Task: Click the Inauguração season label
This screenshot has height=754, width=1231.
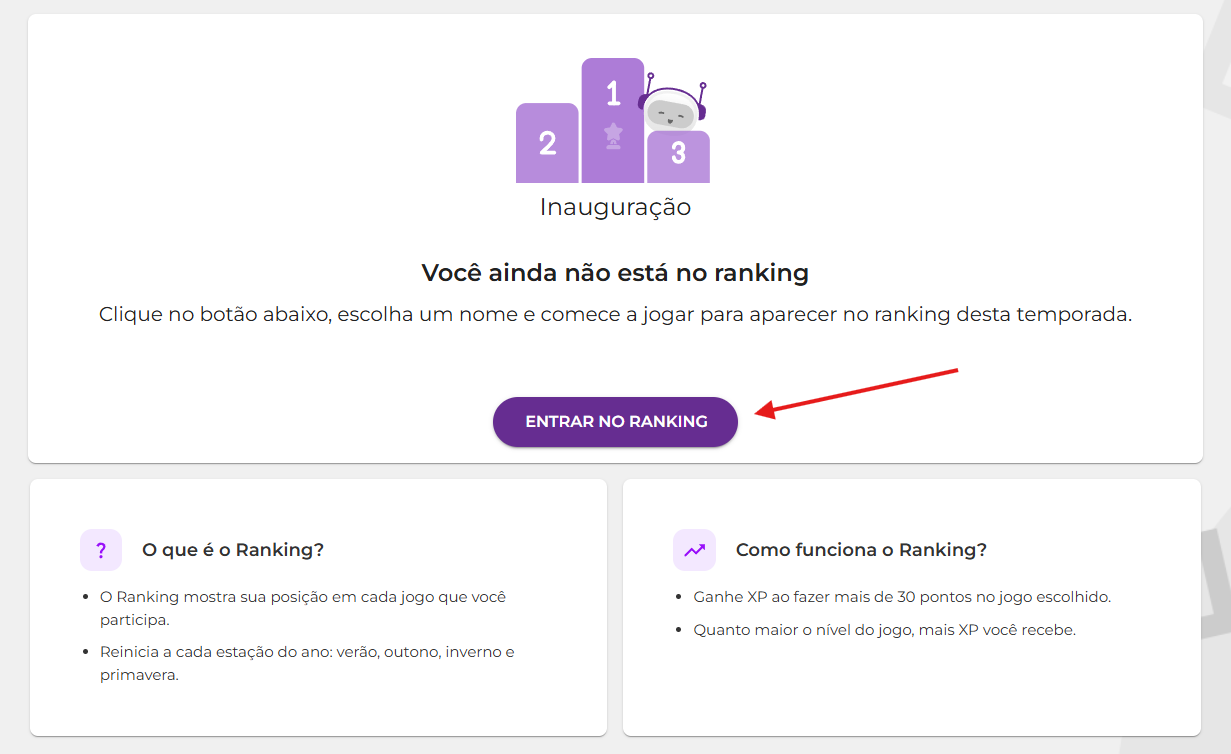Action: (615, 207)
